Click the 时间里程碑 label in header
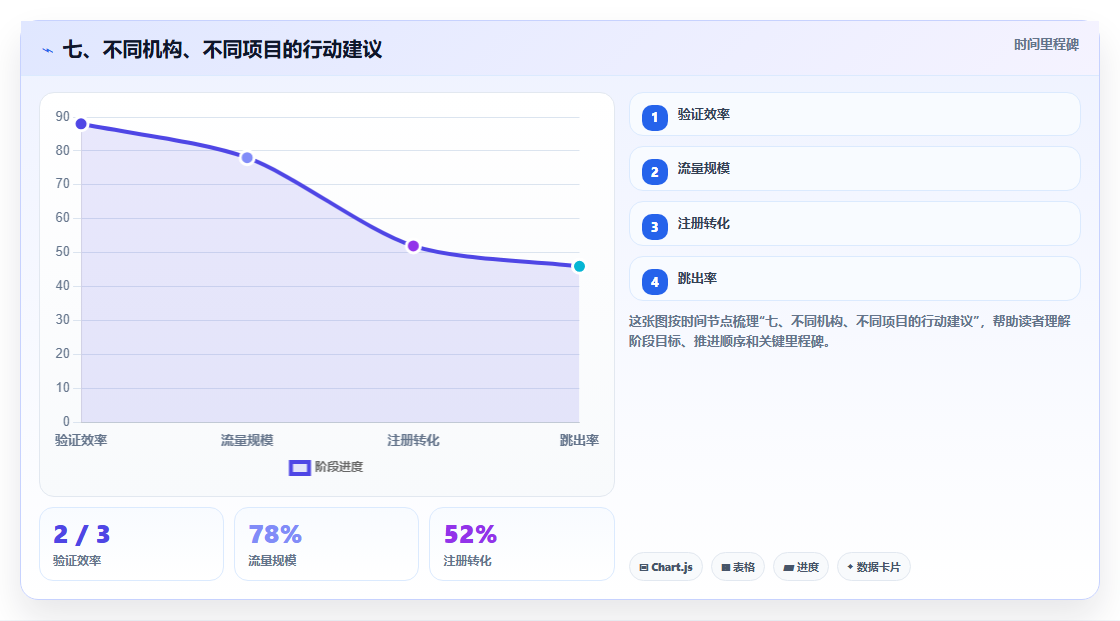 1046,44
